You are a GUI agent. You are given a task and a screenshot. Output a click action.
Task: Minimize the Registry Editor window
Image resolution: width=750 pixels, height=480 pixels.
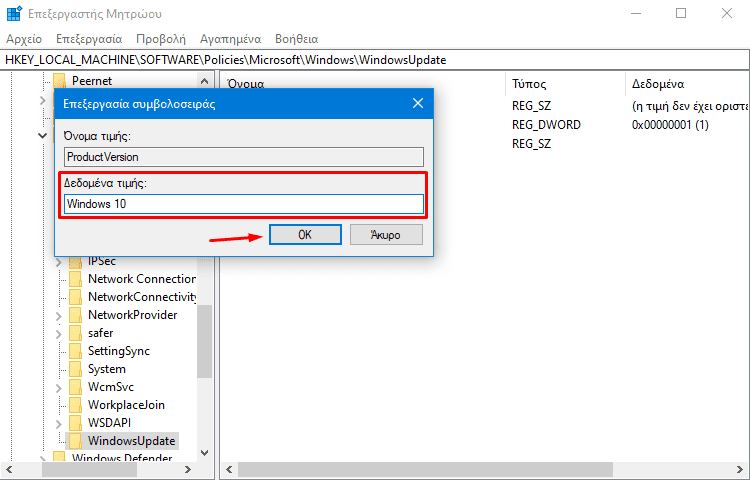636,13
